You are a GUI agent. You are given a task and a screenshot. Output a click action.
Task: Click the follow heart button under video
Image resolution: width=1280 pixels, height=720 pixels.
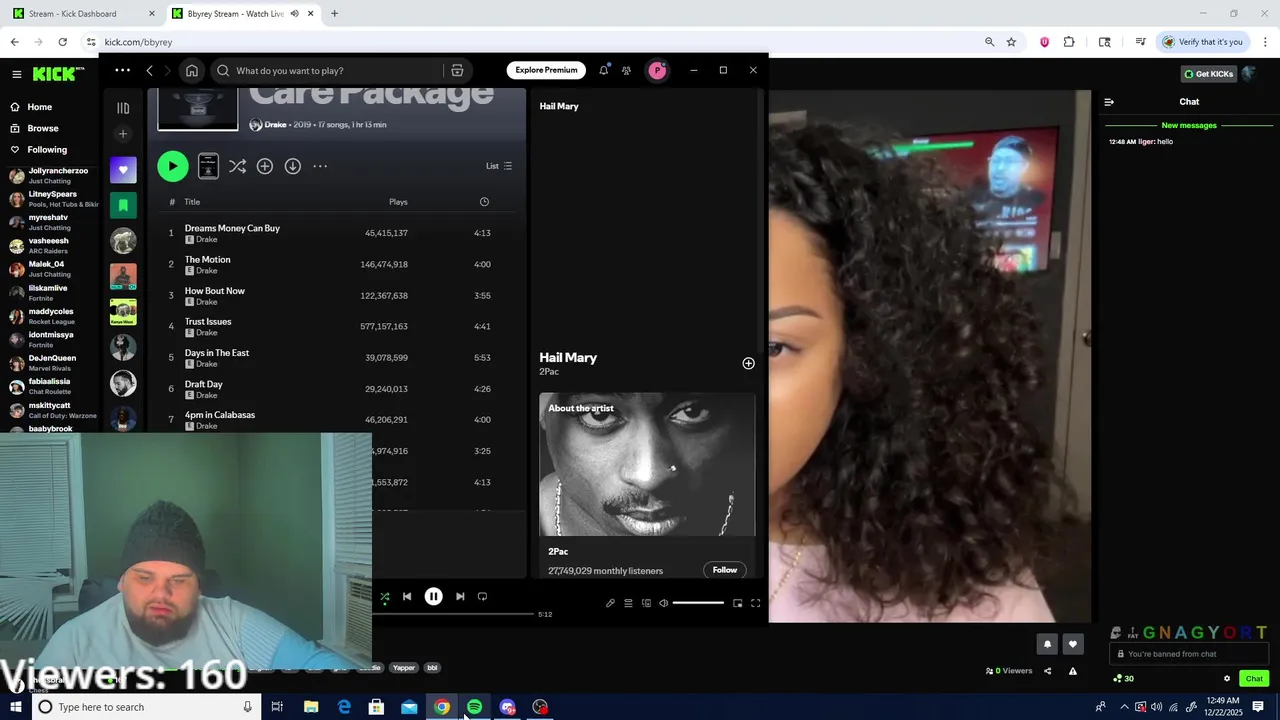point(1072,644)
